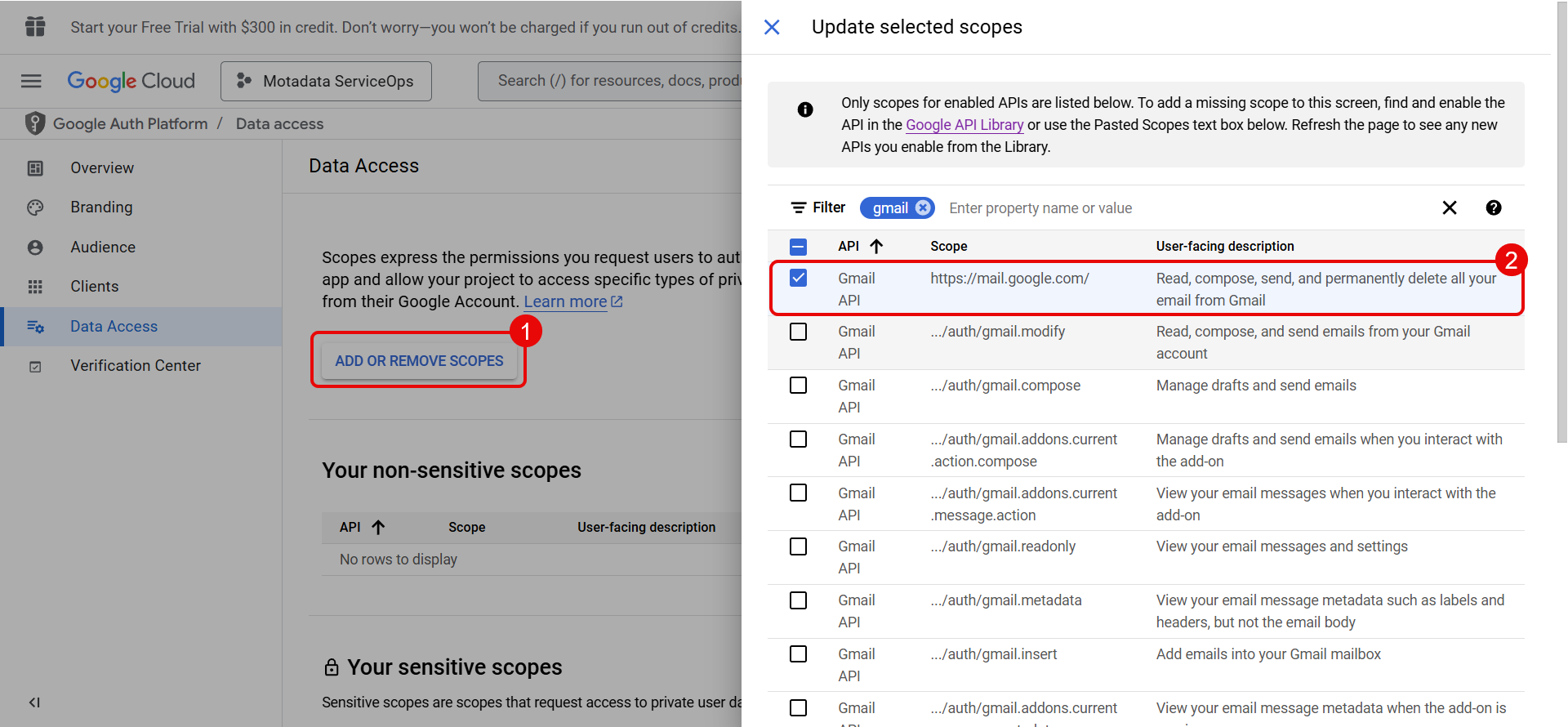Viewport: 1568px width, 727px height.
Task: Open the main navigation hamburger menu
Action: [31, 81]
